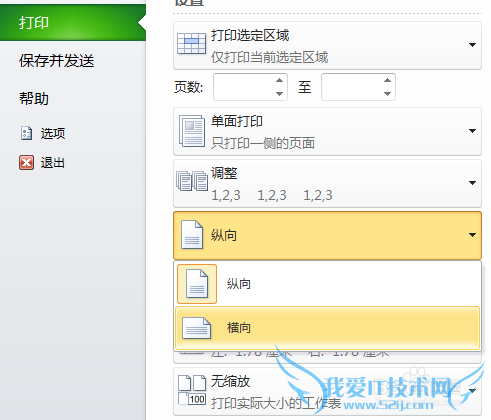The image size is (491, 420).
Task: Click 打印实际大小的工作表 description text
Action: [276, 403]
